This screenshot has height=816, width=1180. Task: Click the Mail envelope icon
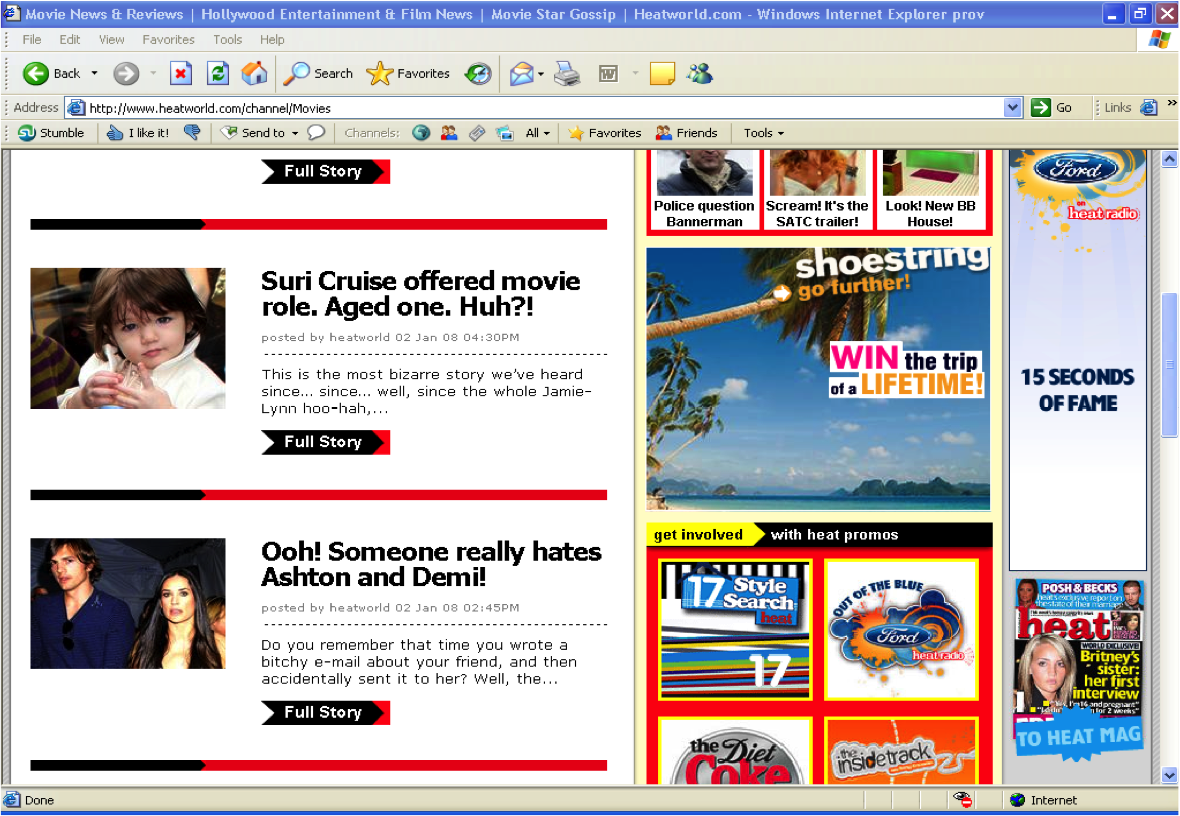tap(521, 73)
